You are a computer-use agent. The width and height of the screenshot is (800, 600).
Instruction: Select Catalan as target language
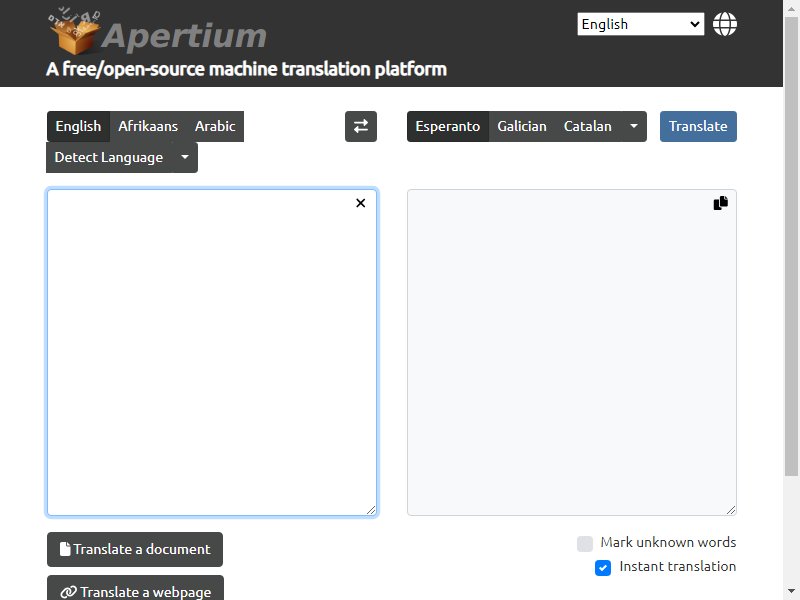pyautogui.click(x=587, y=127)
